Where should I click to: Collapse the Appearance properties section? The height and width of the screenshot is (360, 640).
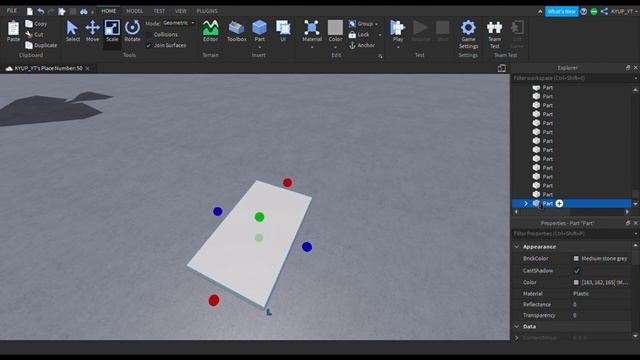517,247
